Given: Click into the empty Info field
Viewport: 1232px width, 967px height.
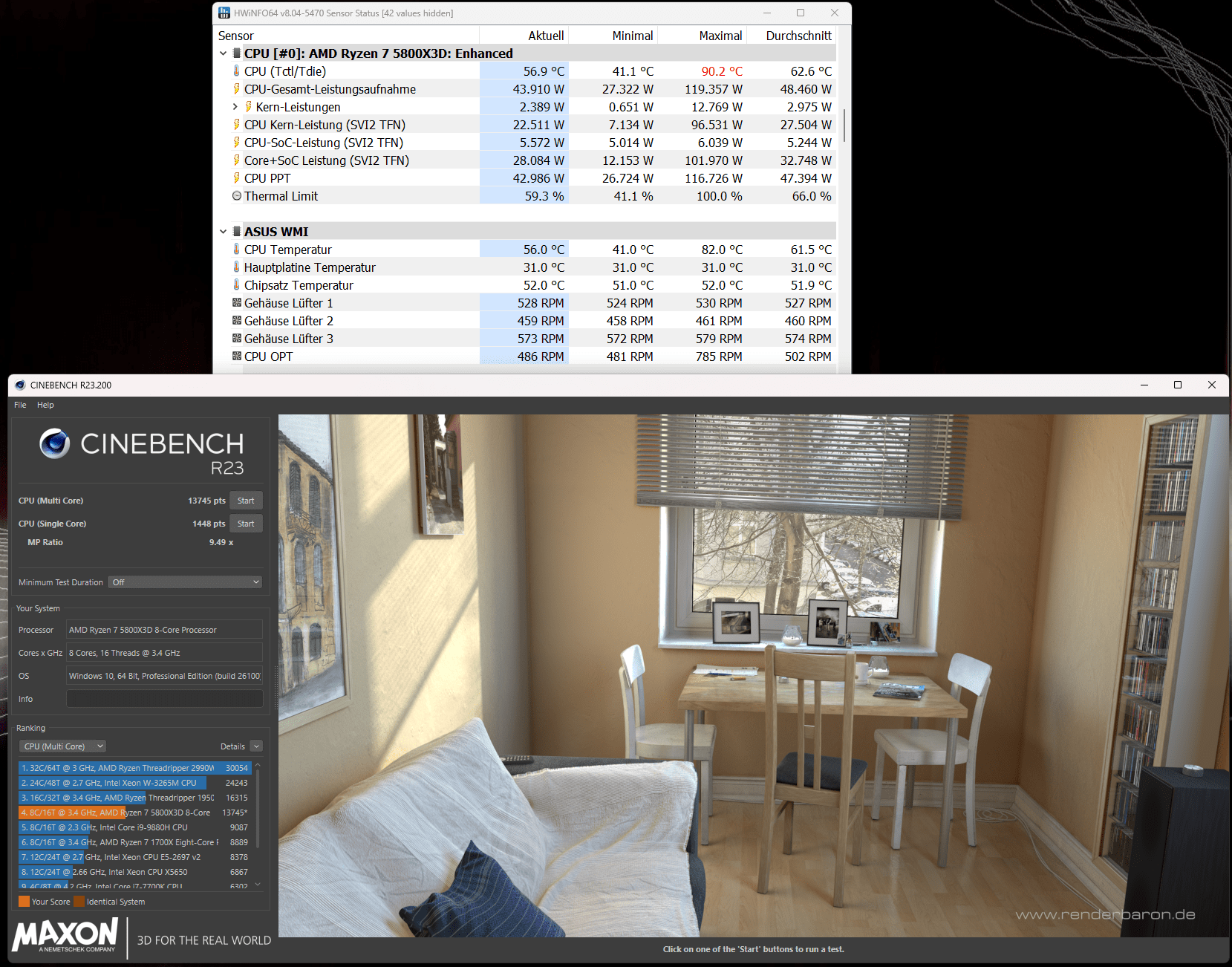Looking at the screenshot, I should pos(164,699).
